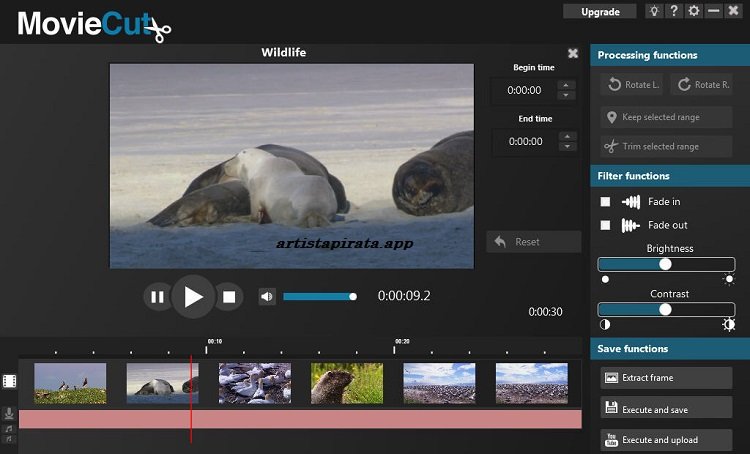Rotate video left with Rotate L.
The height and width of the screenshot is (454, 750).
pyautogui.click(x=632, y=85)
